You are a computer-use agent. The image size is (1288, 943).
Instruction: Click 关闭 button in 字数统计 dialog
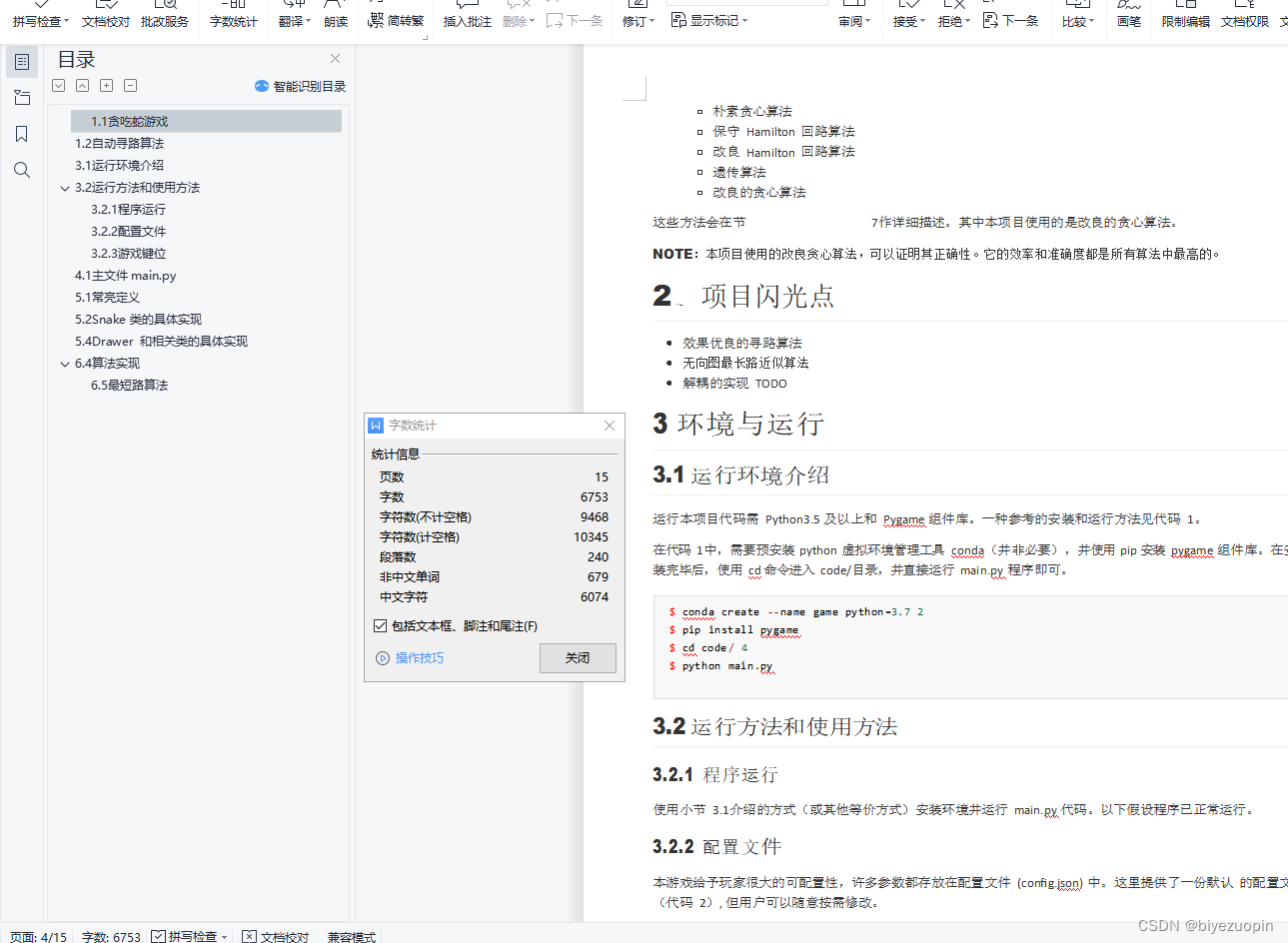tap(578, 658)
